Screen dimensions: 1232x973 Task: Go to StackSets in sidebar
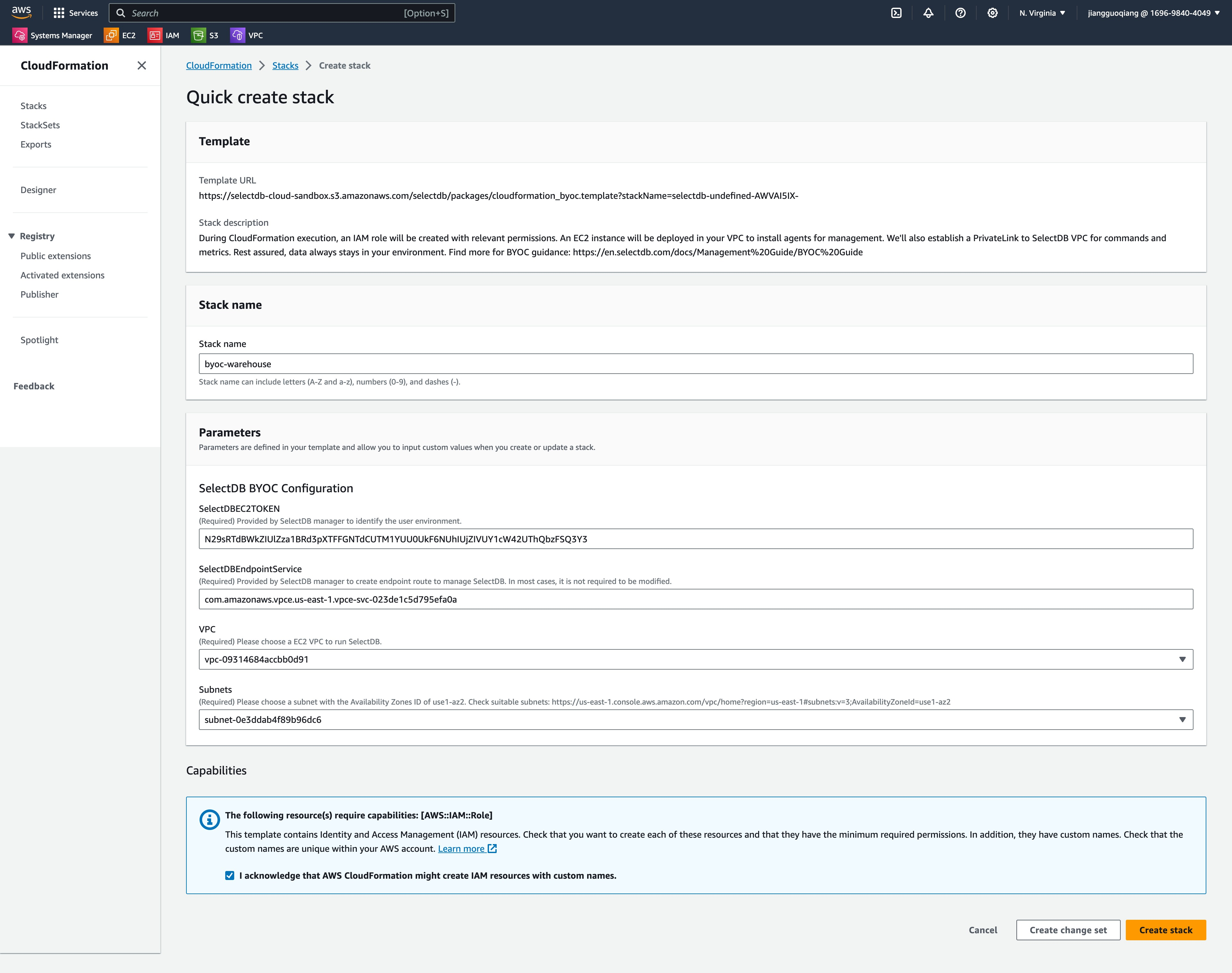click(x=40, y=125)
